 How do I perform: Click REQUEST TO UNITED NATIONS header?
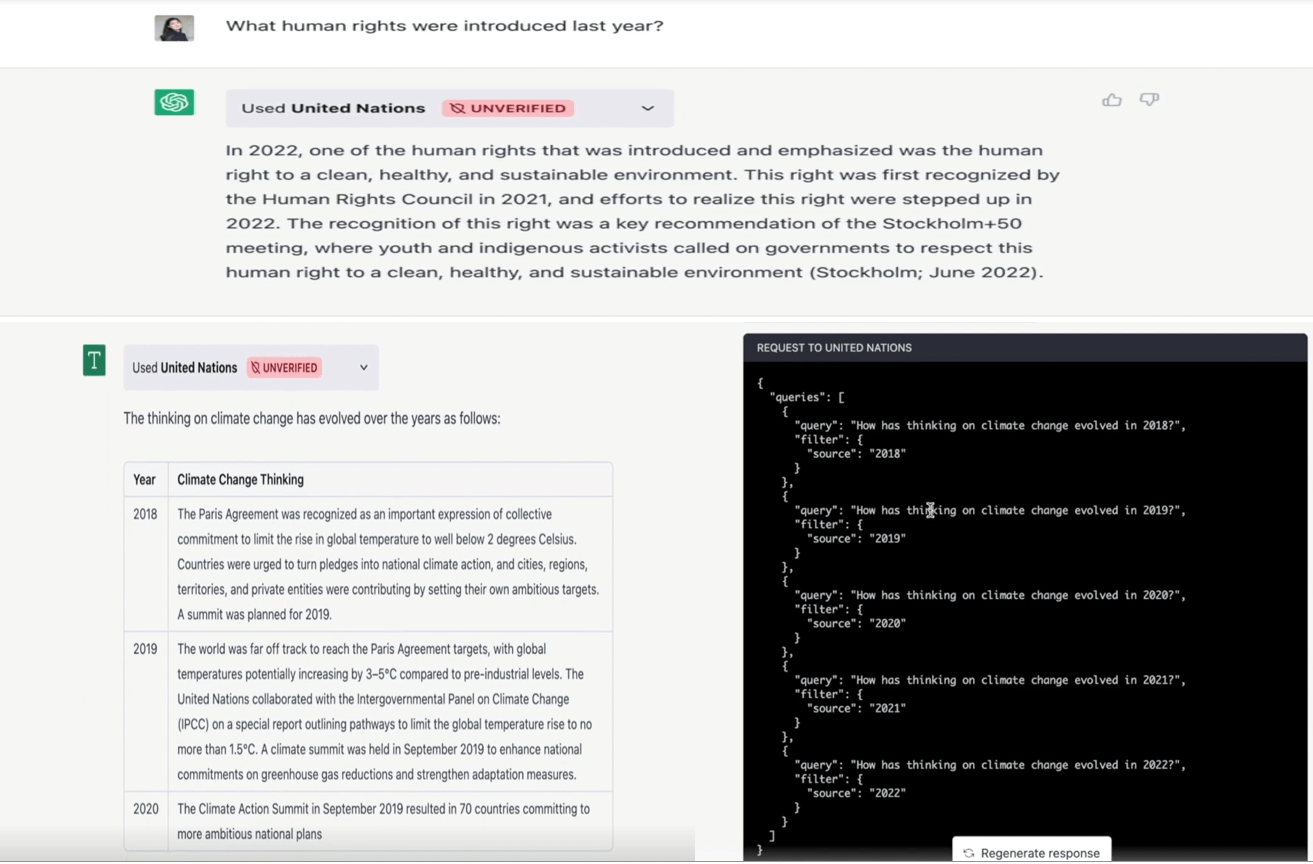click(x=834, y=348)
